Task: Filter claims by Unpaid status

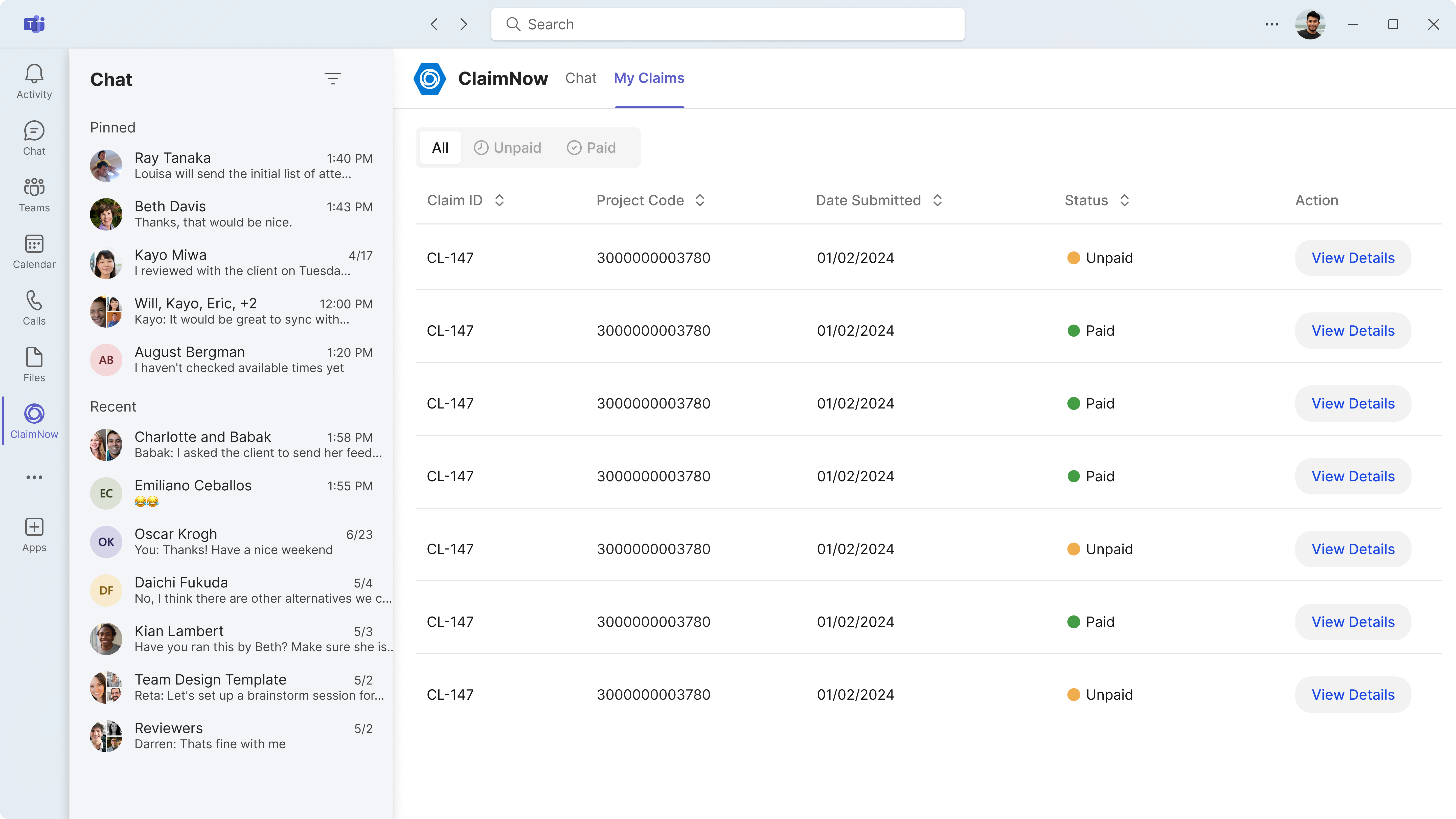Action: coord(508,148)
